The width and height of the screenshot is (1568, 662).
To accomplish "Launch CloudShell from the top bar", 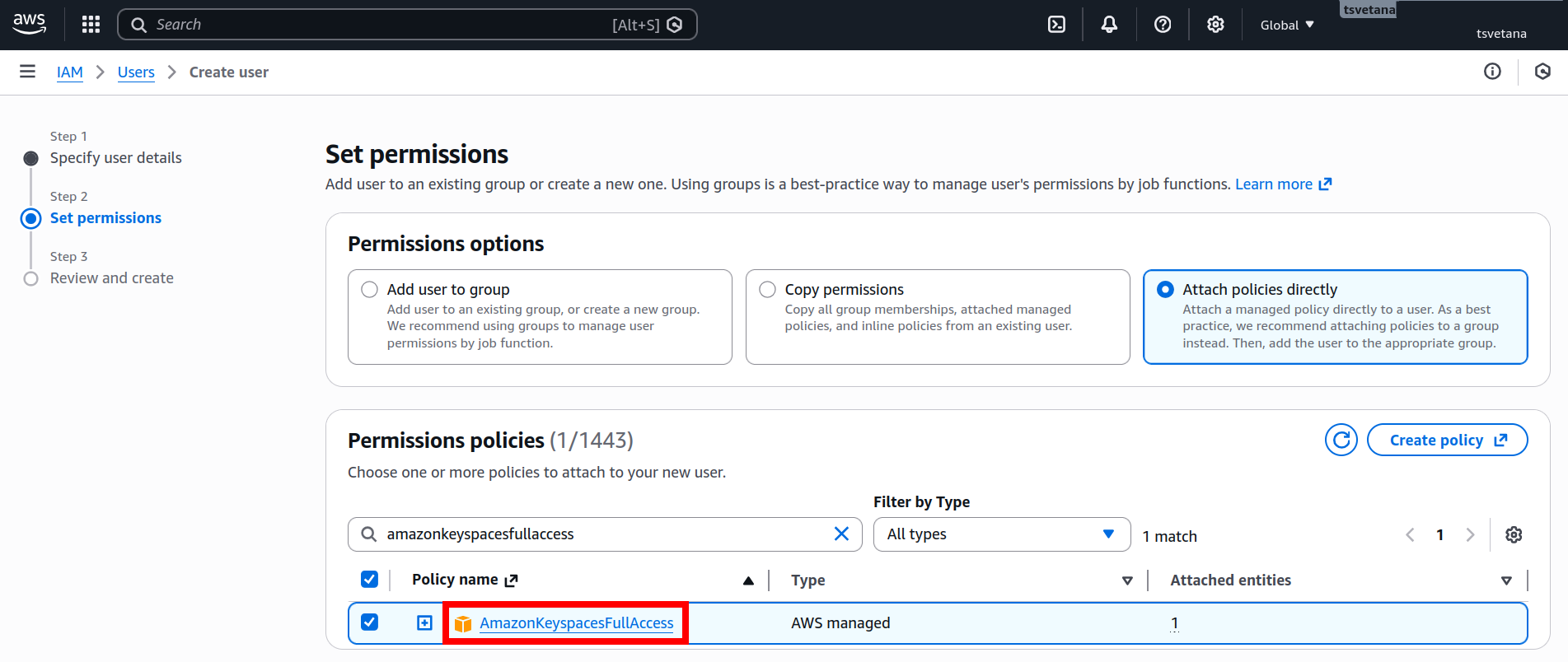I will (x=1056, y=25).
